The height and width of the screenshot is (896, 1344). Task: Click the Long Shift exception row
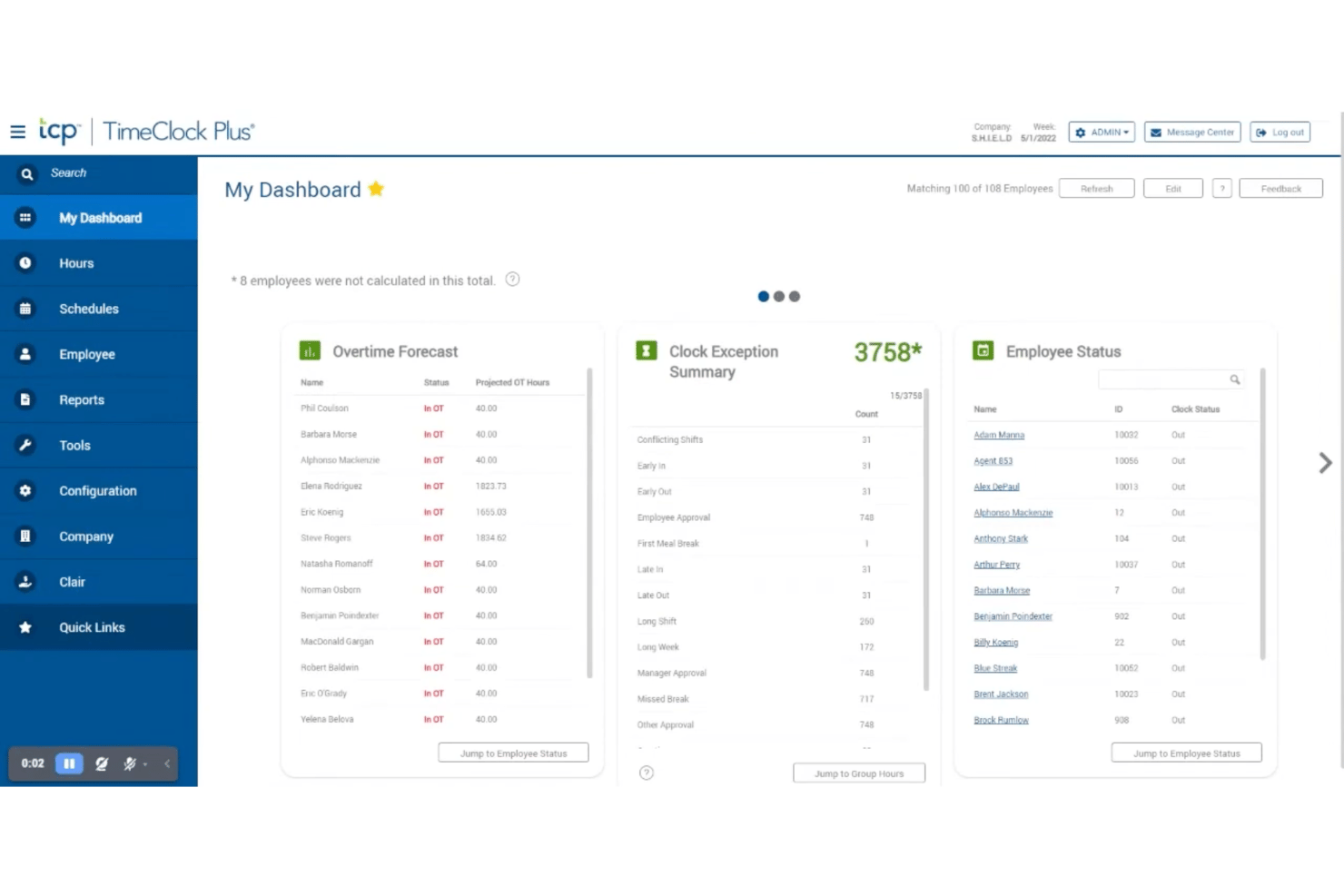(776, 621)
